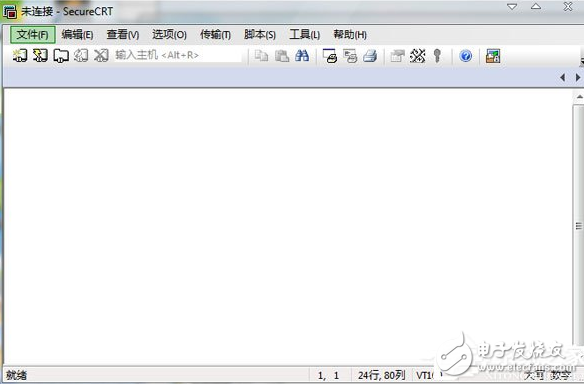The image size is (584, 384).
Task: Click the vertical scrollbar thumb grip
Action: click(x=579, y=226)
